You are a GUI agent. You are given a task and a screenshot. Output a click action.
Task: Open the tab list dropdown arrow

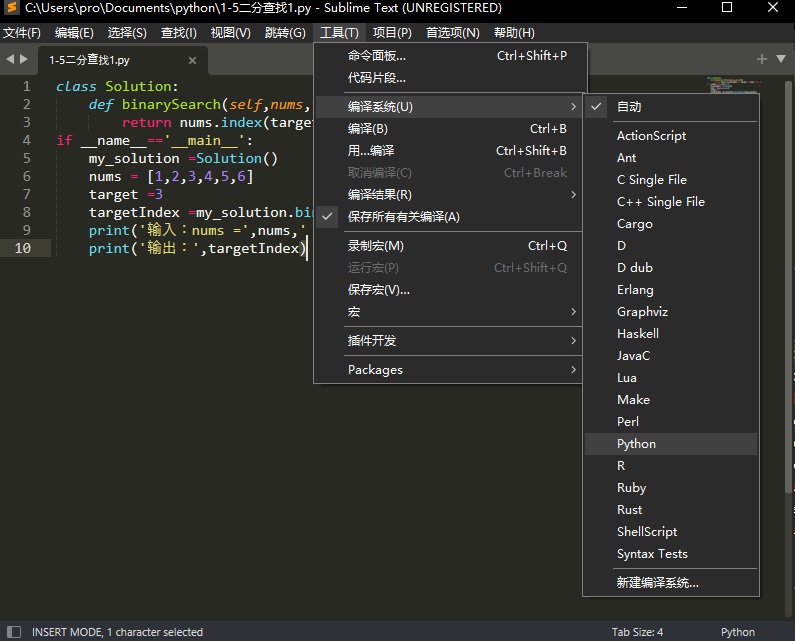pos(781,59)
